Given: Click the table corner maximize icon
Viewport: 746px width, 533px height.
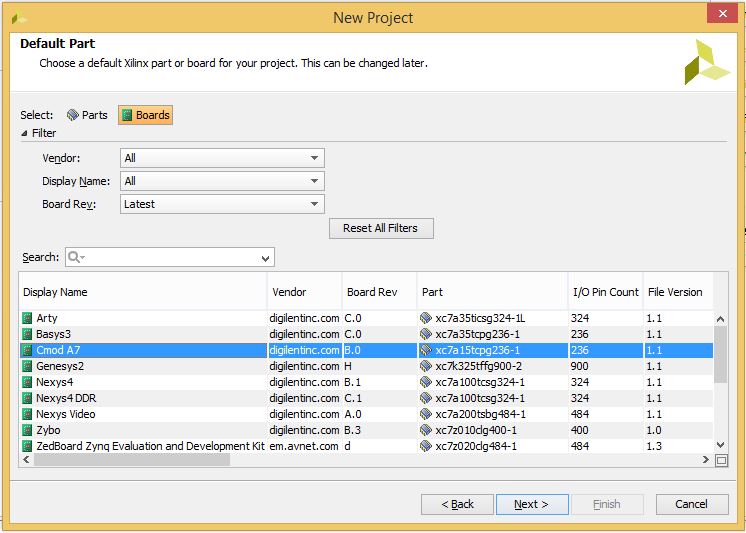Looking at the screenshot, I should (x=721, y=460).
